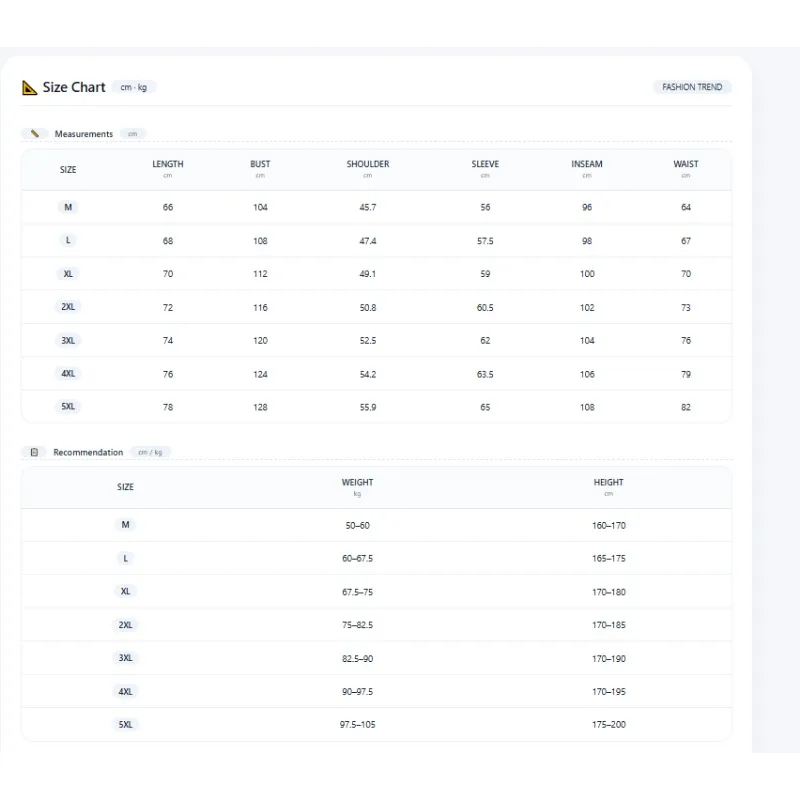Screen dimensions: 800x800
Task: Click sleeve value 63.5
Action: point(485,374)
